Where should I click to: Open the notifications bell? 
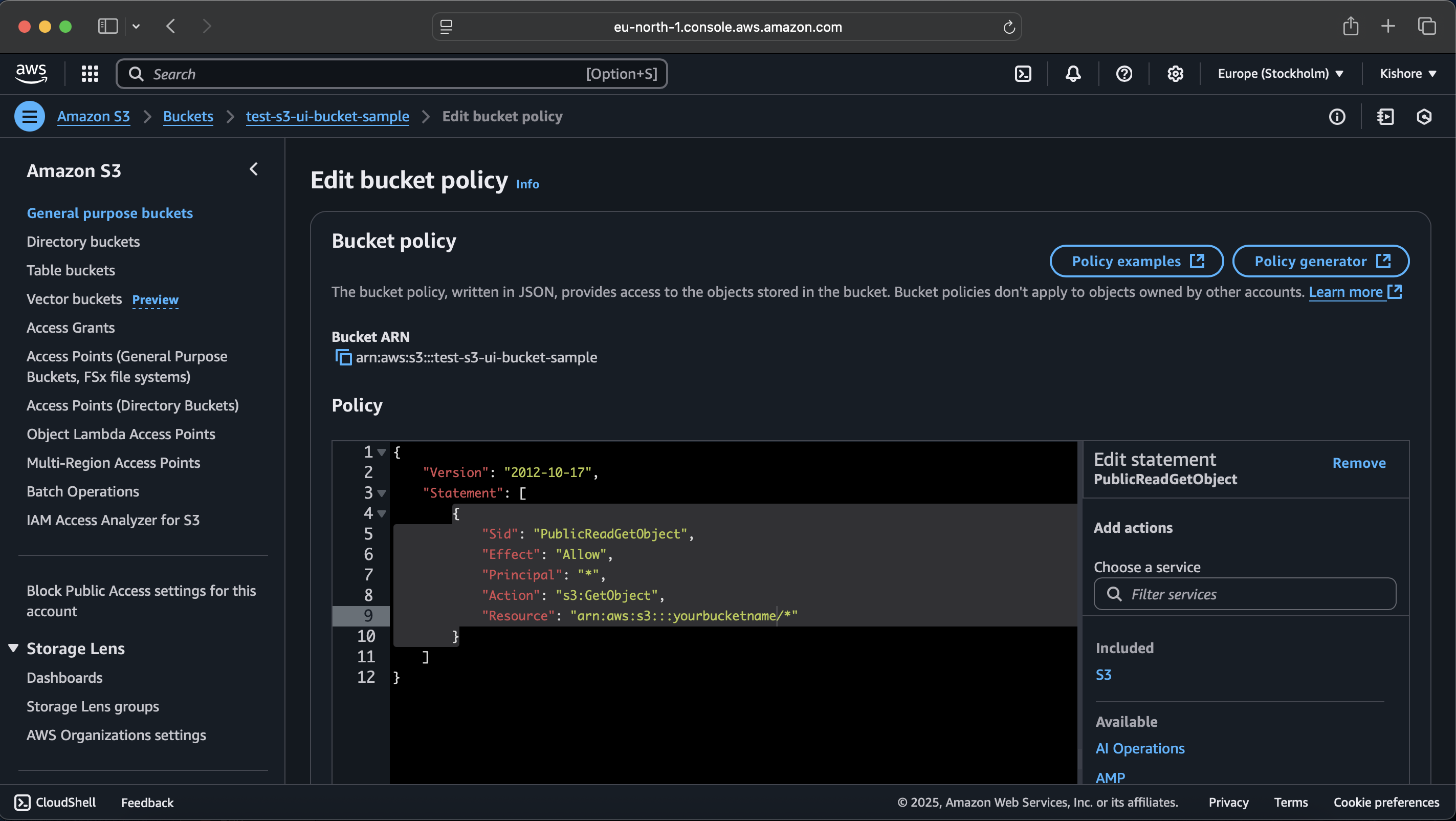coord(1073,74)
